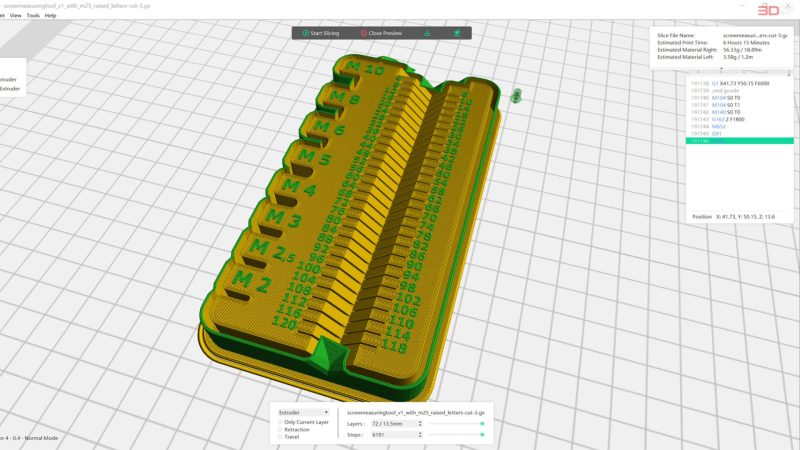This screenshot has width=800, height=450.
Task: Click the Position coordinates readout
Action: tap(734, 217)
